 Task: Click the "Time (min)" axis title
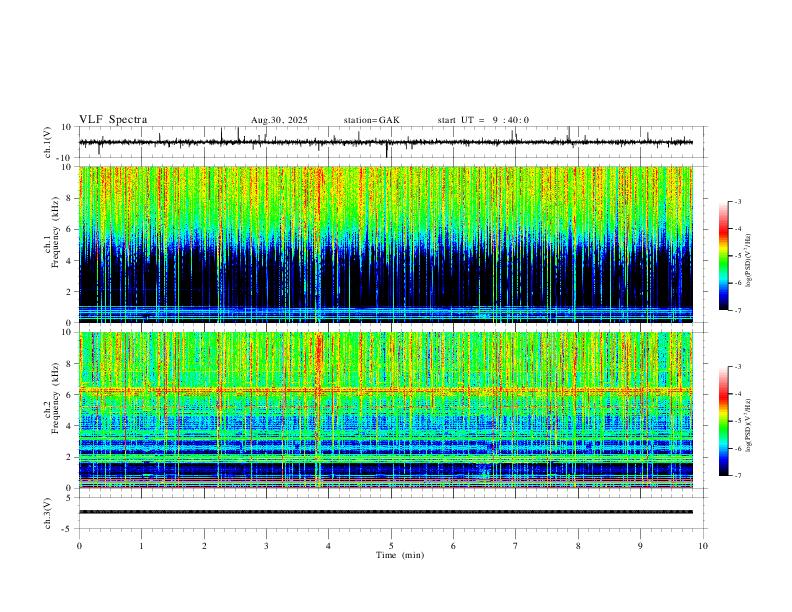pyautogui.click(x=400, y=555)
